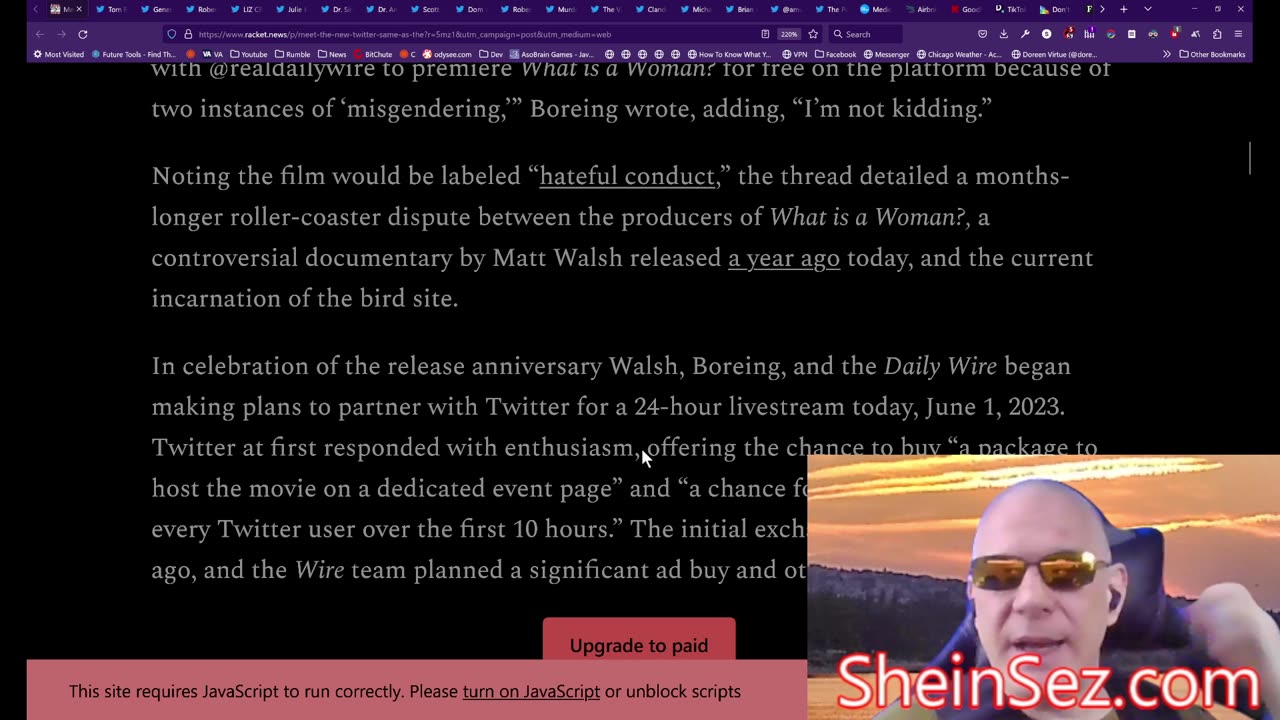Image resolution: width=1280 pixels, height=720 pixels.
Task: Open the Pocket save icon
Action: point(983,34)
